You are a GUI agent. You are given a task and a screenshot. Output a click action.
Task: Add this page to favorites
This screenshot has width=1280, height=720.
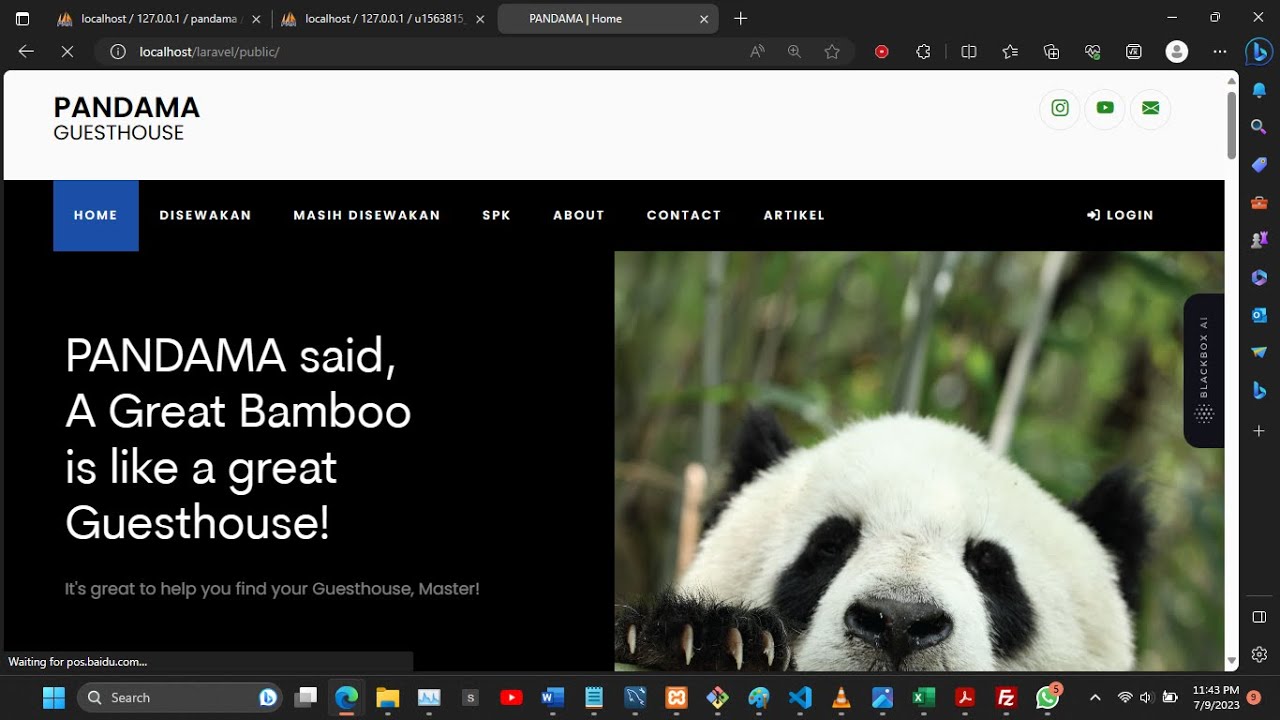tap(832, 52)
